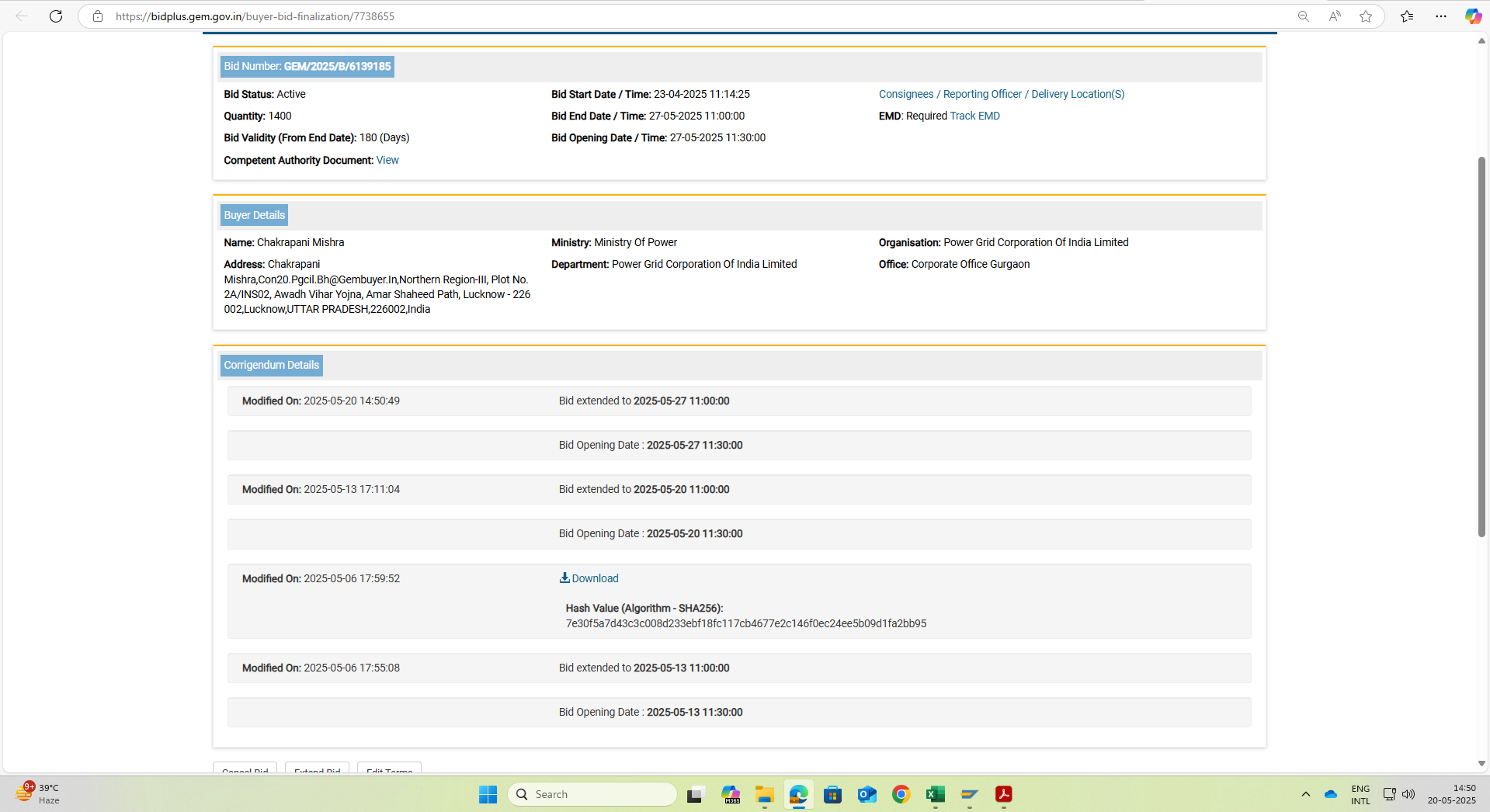
Task: Select the Ministry Of Power text
Action: pyautogui.click(x=635, y=242)
